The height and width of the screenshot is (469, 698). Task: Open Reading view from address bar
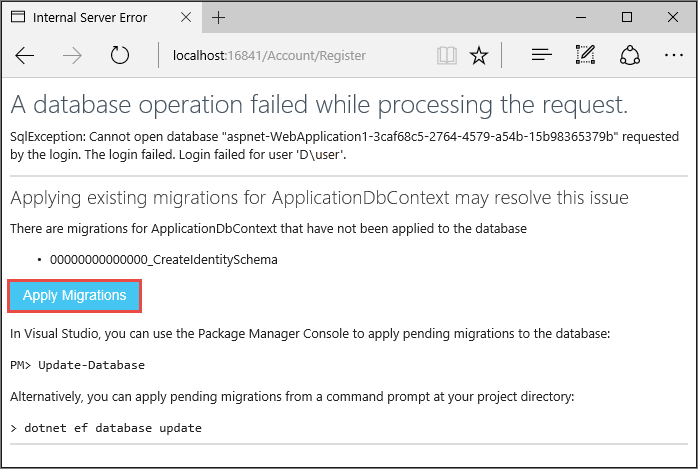pos(447,56)
